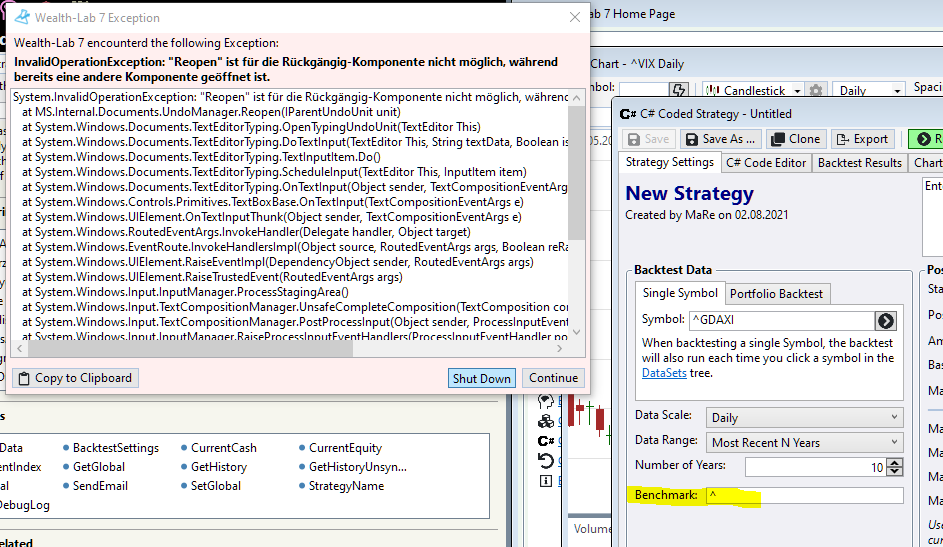943x547 pixels.
Task: Click the Shut Down button
Action: pyautogui.click(x=482, y=378)
